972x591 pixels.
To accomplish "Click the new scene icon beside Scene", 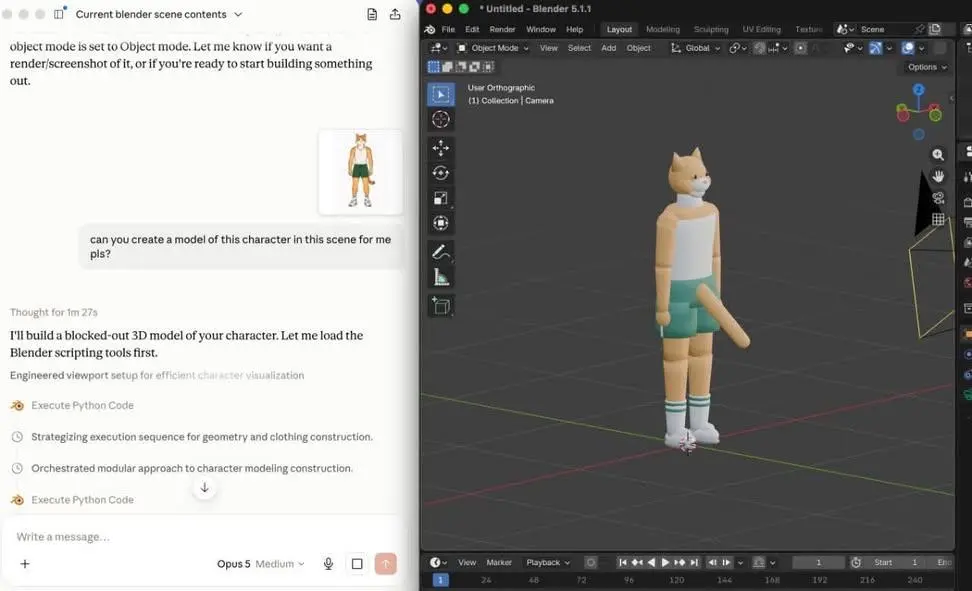I will 935,29.
